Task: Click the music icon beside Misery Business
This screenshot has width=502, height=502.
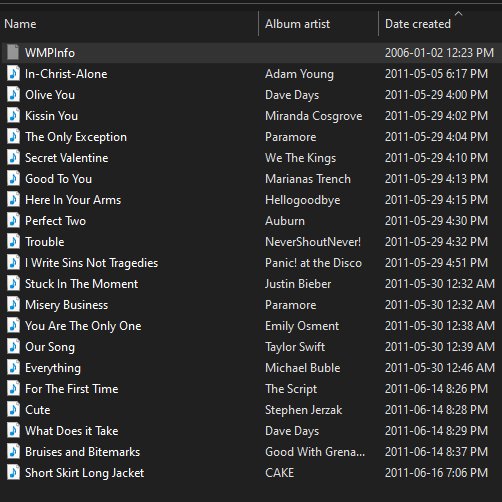Action: [13, 304]
